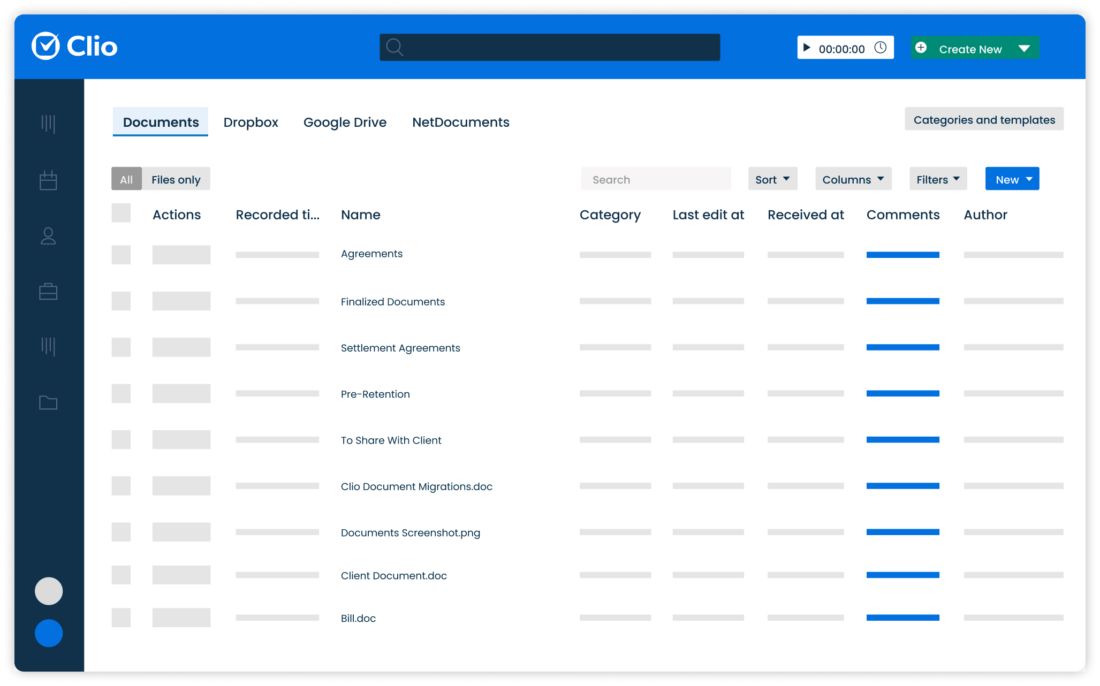Start the timer with the play icon
Screen dimensions: 1100x686
tap(807, 47)
